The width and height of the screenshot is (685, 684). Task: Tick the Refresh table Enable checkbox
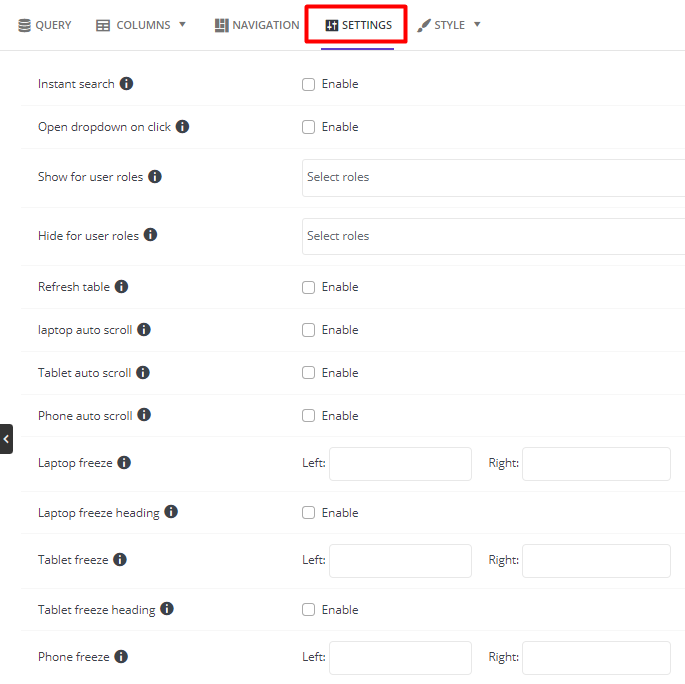pos(309,287)
